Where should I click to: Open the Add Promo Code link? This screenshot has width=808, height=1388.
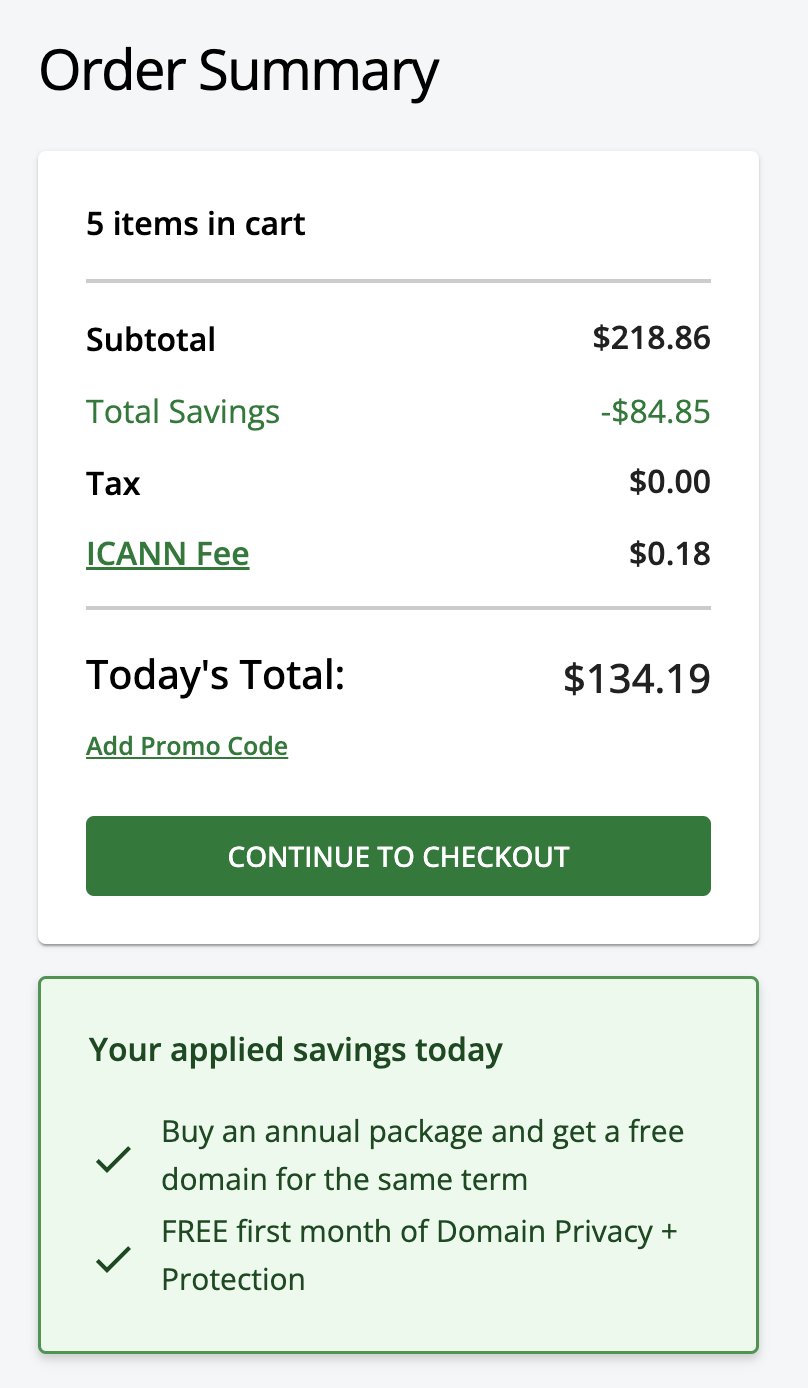tap(187, 746)
